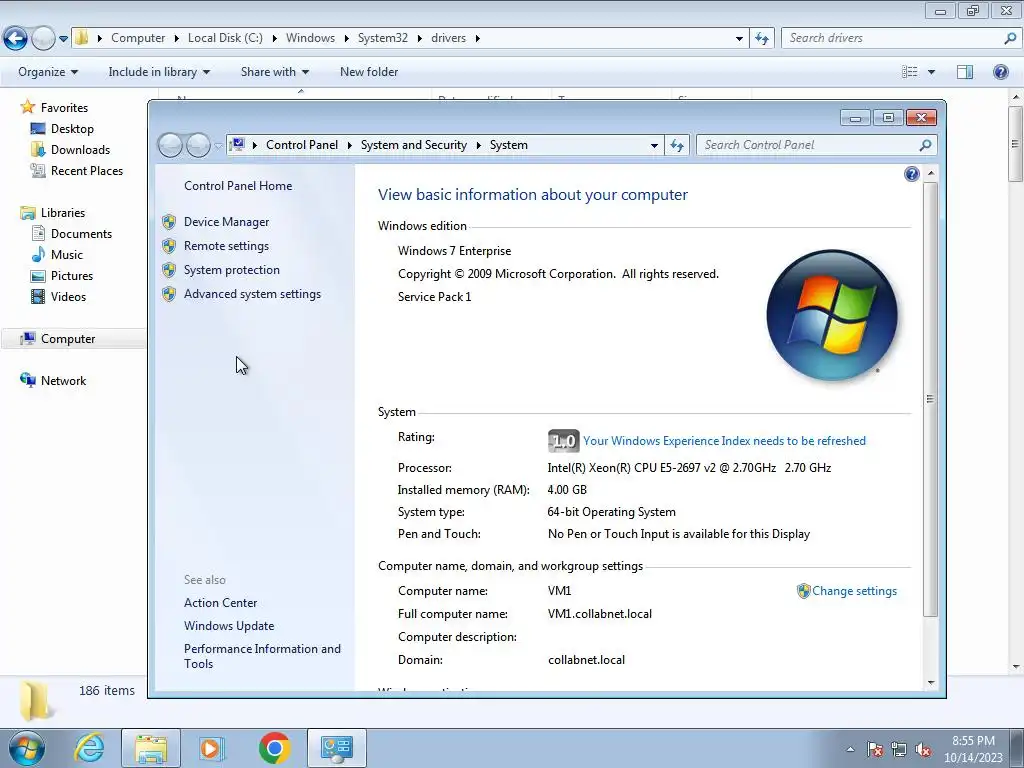The image size is (1024, 768).
Task: Open Device Manager from the left pane
Action: [x=226, y=222]
